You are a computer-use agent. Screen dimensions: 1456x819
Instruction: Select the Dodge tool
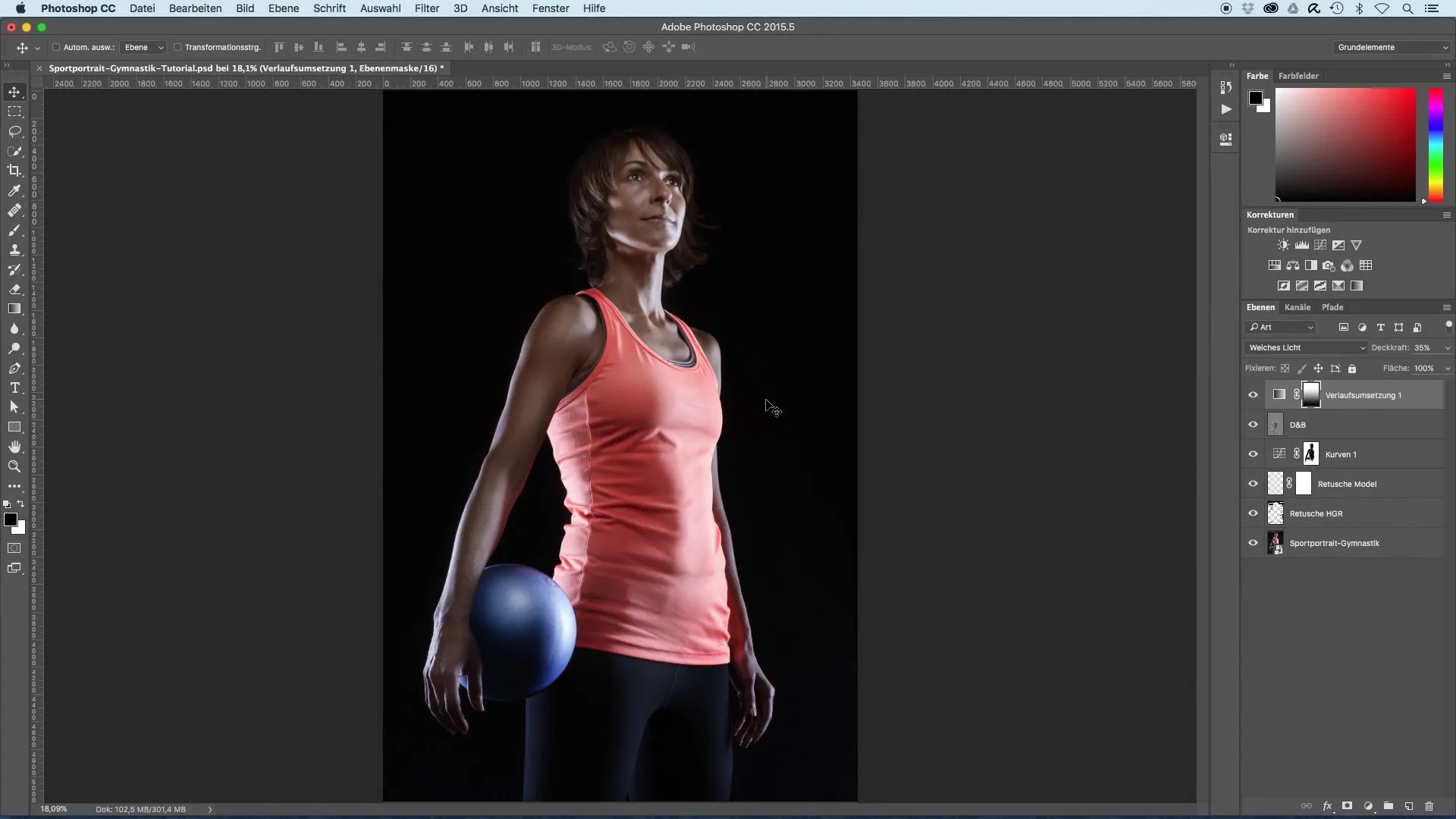[14, 348]
